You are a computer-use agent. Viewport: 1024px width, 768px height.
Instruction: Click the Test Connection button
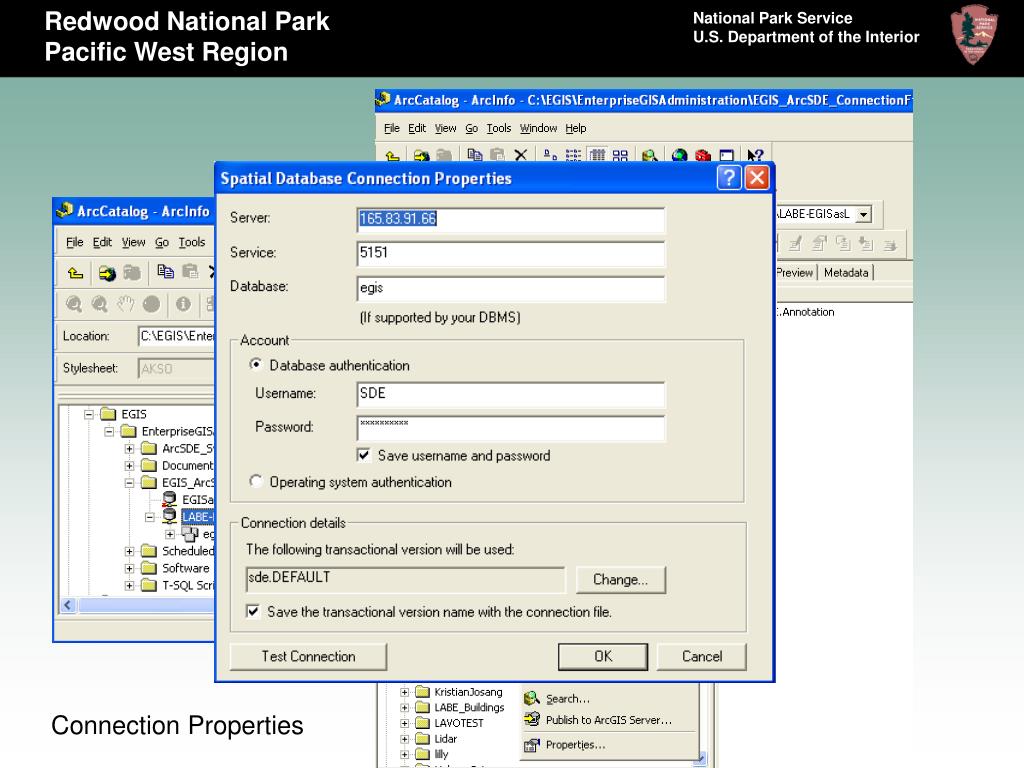point(308,656)
